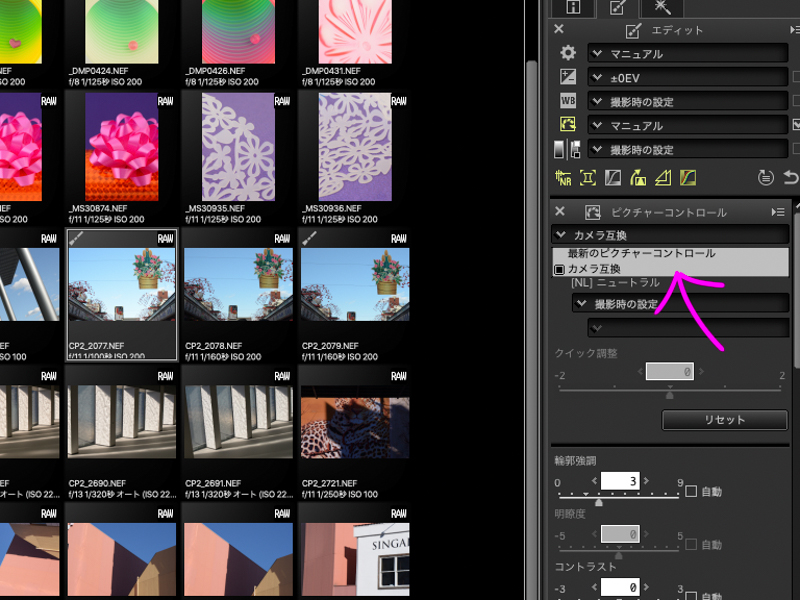Click the tone gradient icon
The image size is (800, 600).
[559, 149]
